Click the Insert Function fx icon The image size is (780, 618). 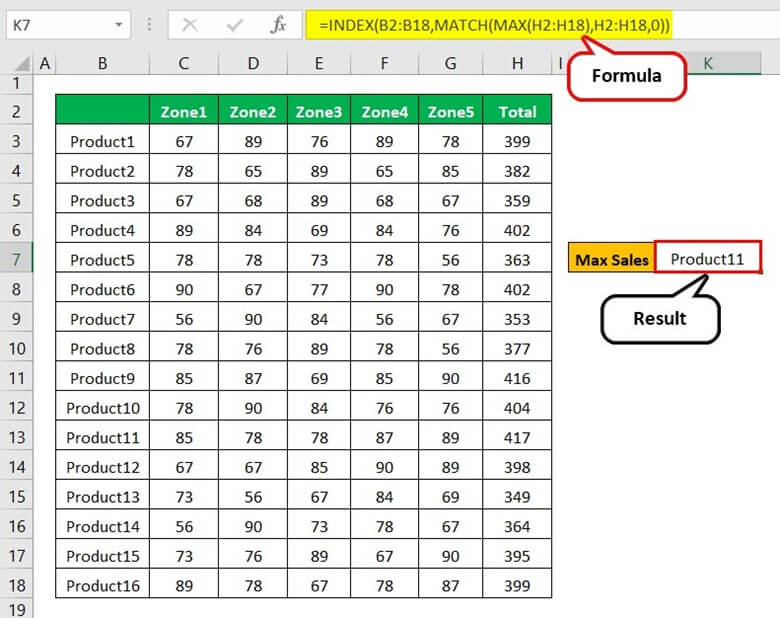click(278, 24)
